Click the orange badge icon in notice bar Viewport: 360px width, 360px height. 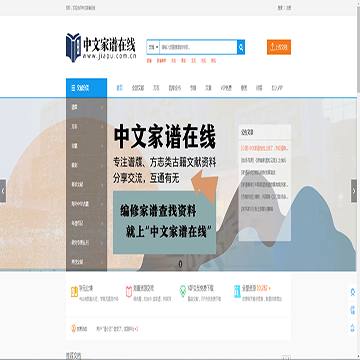coord(74,329)
